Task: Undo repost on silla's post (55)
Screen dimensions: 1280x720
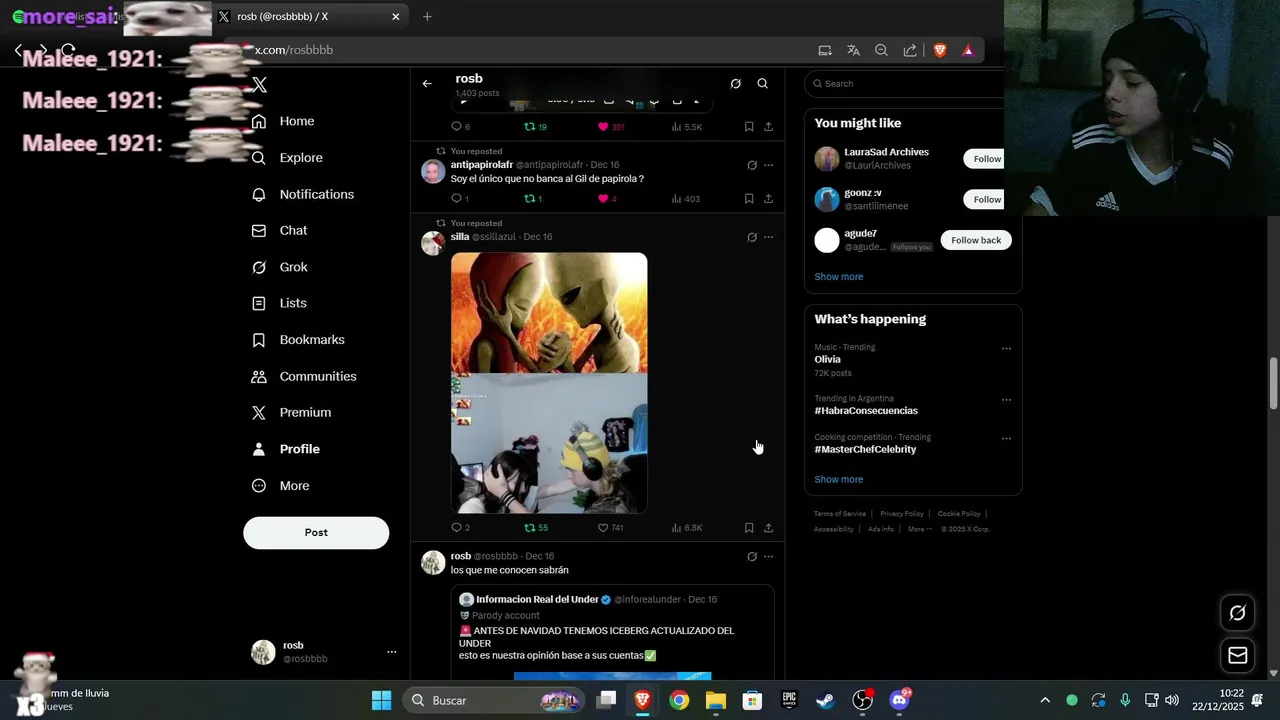Action: tap(536, 528)
